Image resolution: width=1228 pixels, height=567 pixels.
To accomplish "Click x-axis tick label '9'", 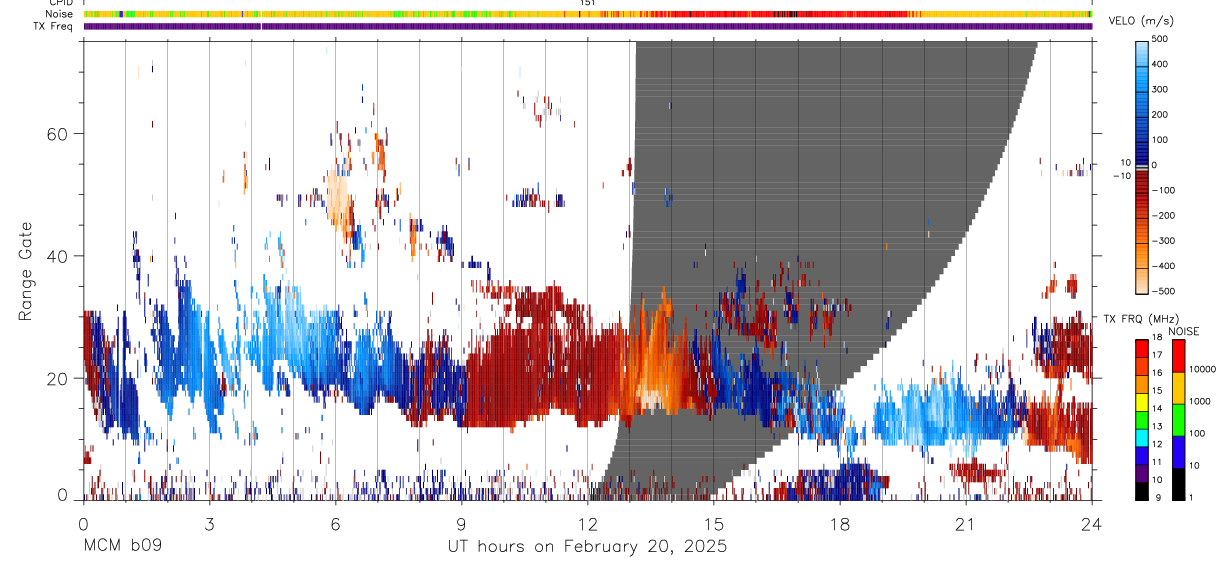I will 461,524.
